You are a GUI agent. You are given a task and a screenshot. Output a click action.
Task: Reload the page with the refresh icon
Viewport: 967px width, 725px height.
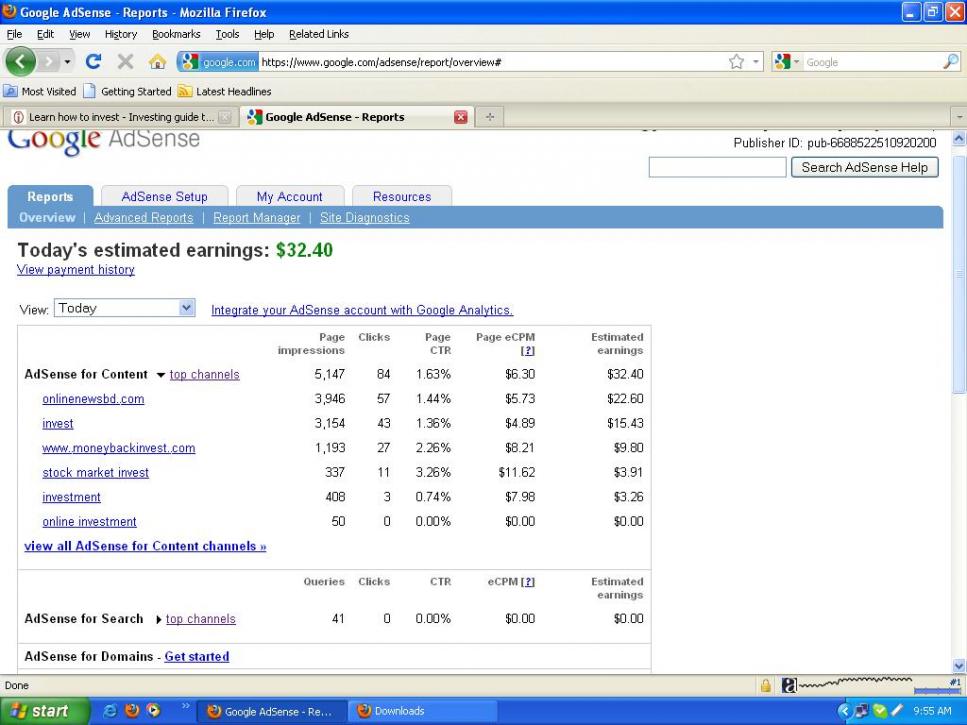(93, 62)
